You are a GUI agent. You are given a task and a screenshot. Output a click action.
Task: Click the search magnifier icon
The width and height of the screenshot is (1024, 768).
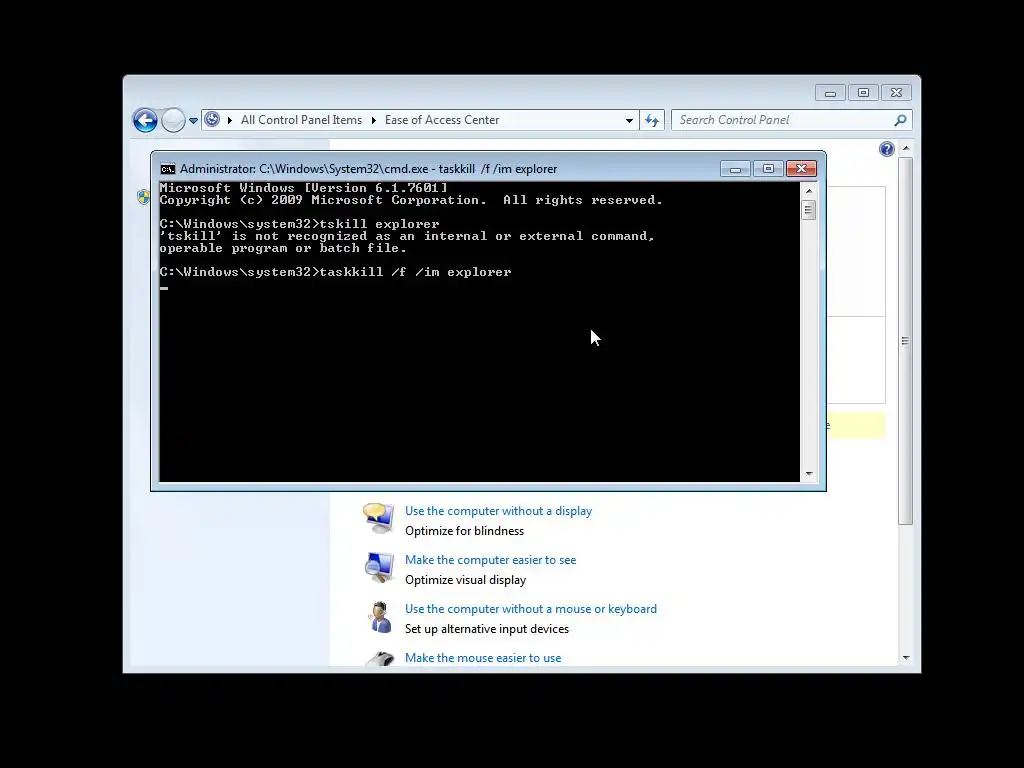(901, 120)
